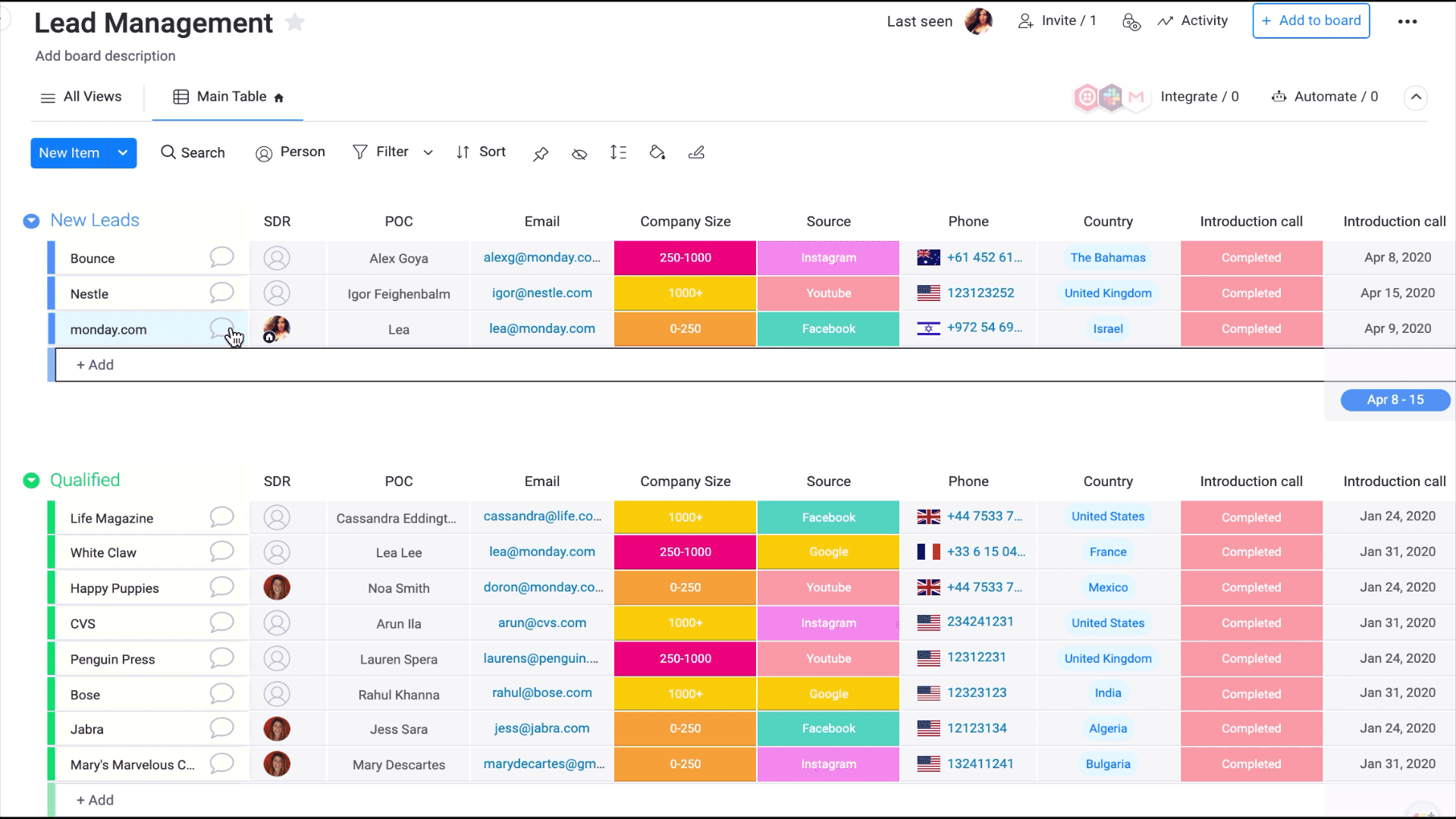Click the Slack integration icon
The height and width of the screenshot is (819, 1456).
[1111, 97]
